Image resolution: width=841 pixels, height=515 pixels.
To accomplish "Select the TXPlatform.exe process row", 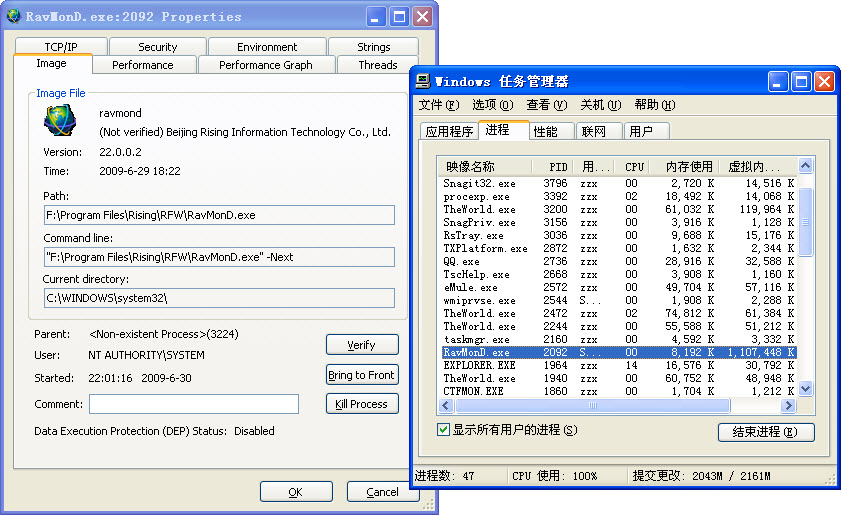I will (x=618, y=248).
